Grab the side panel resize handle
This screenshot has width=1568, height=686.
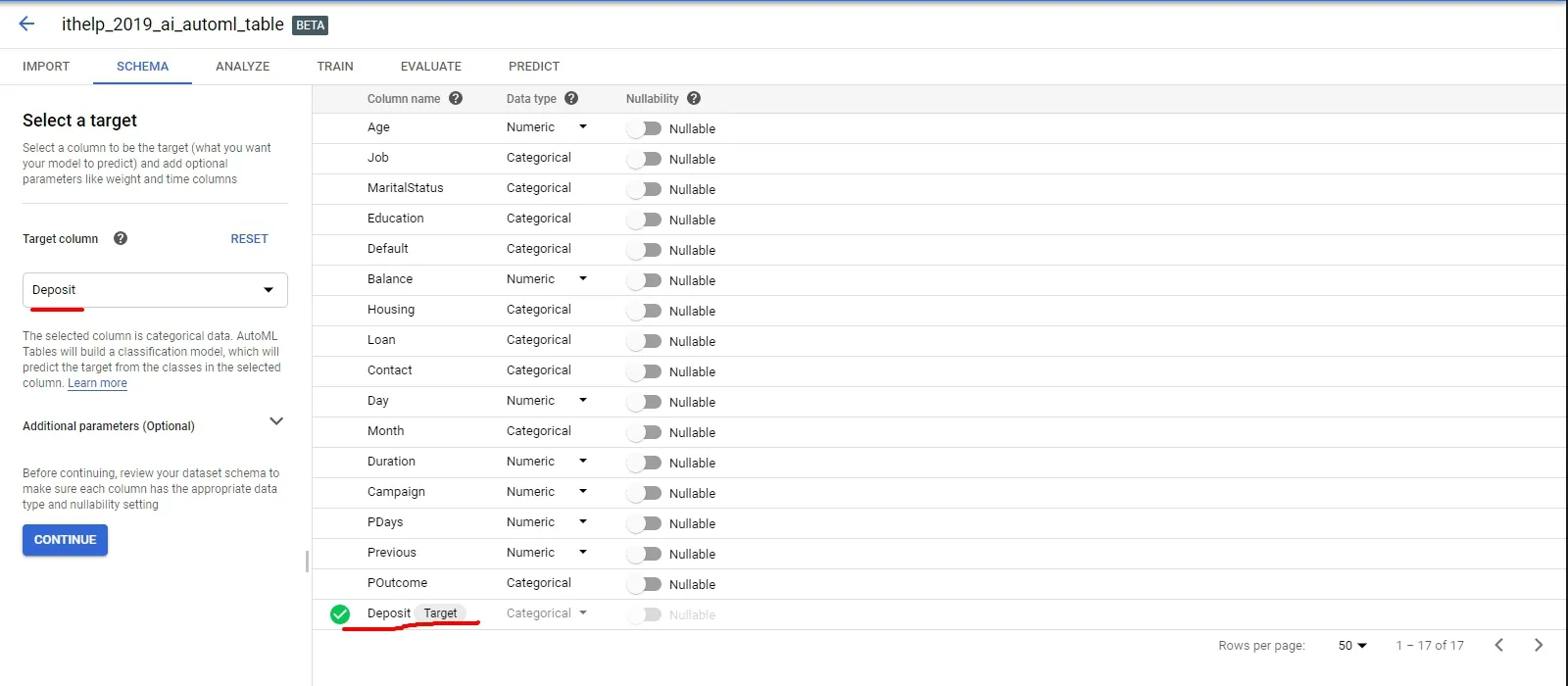pos(308,562)
